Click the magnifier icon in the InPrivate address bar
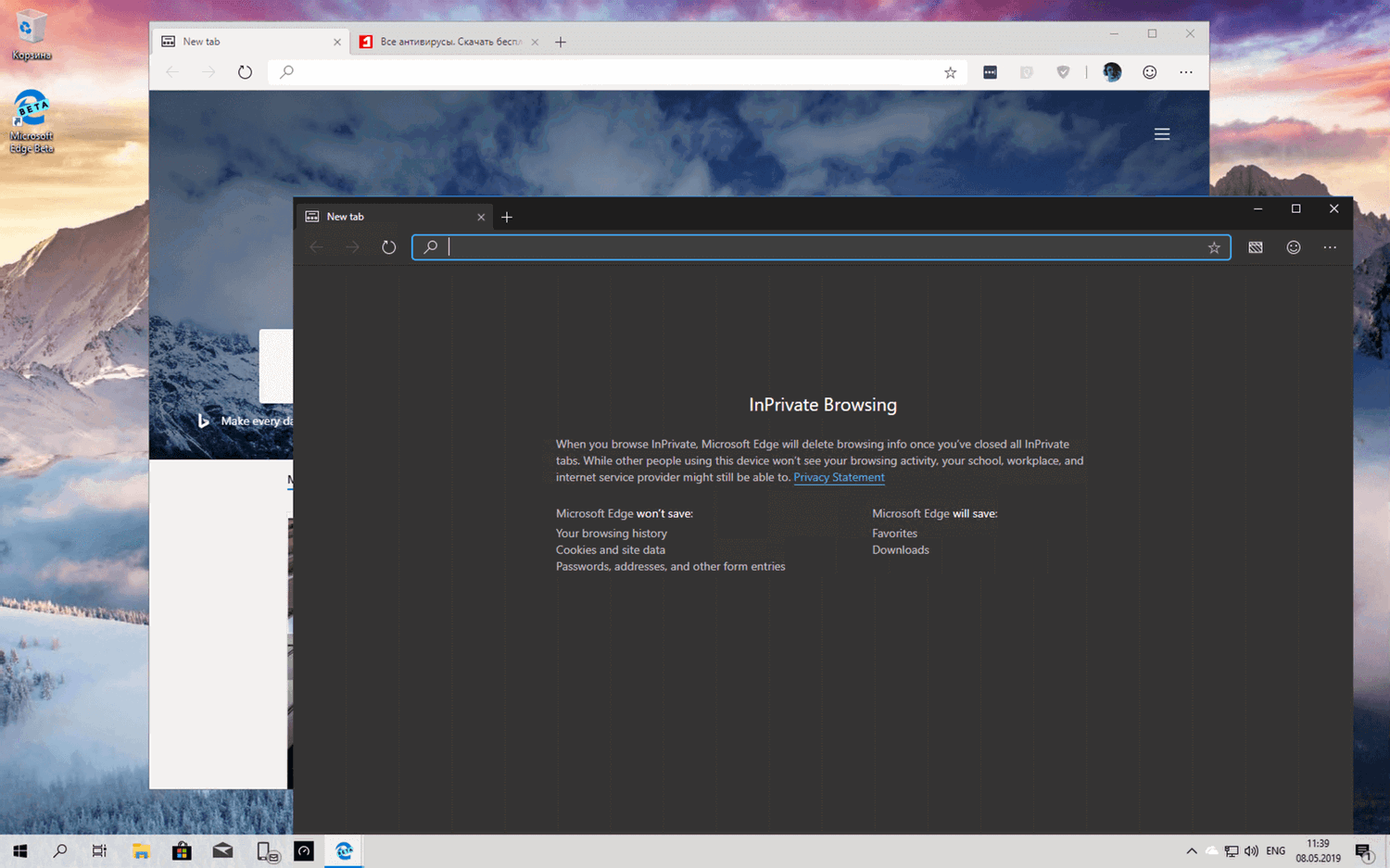This screenshot has width=1390, height=868. pyautogui.click(x=430, y=247)
